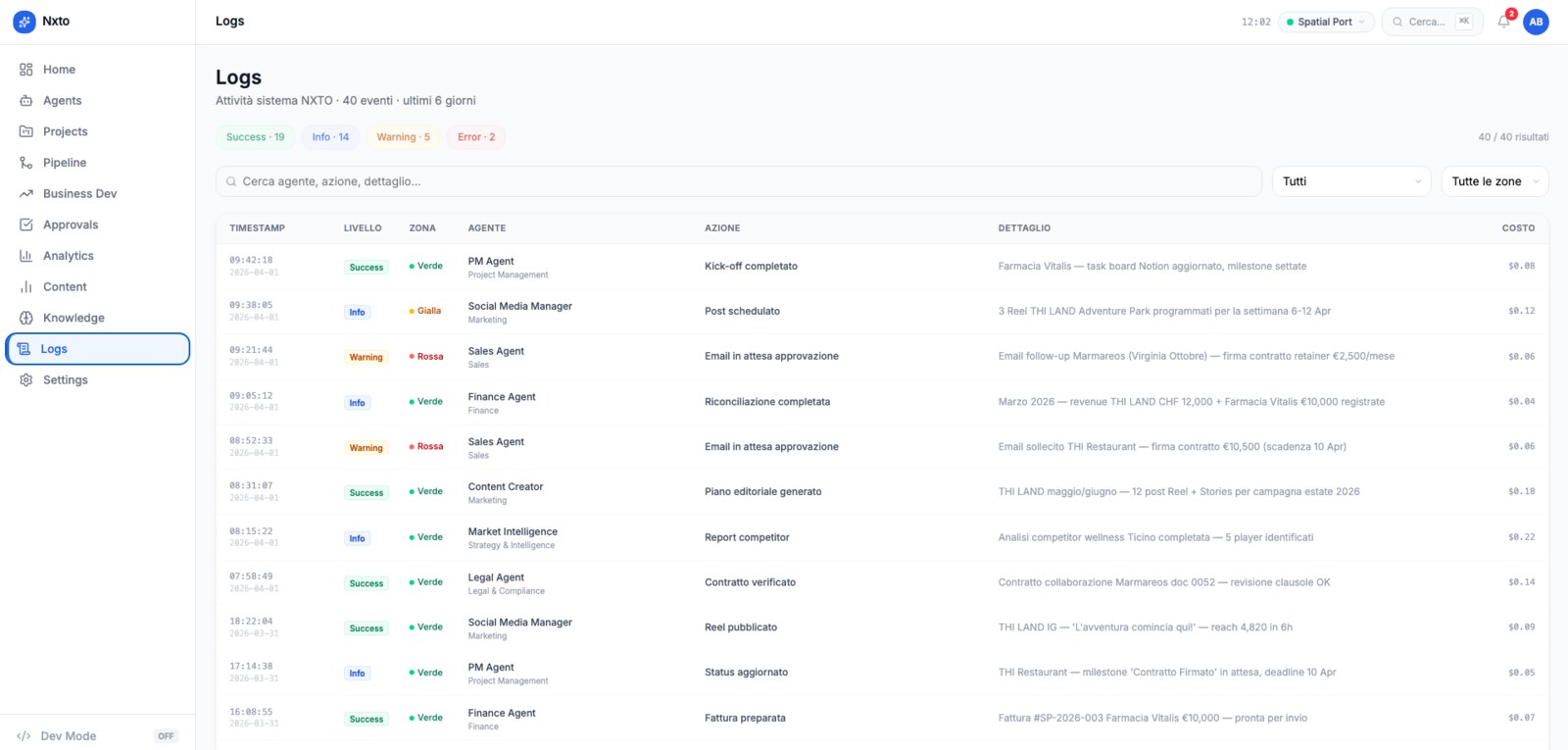Sort by ZONA column header
Screen dimensions: 1568x750
(422, 228)
